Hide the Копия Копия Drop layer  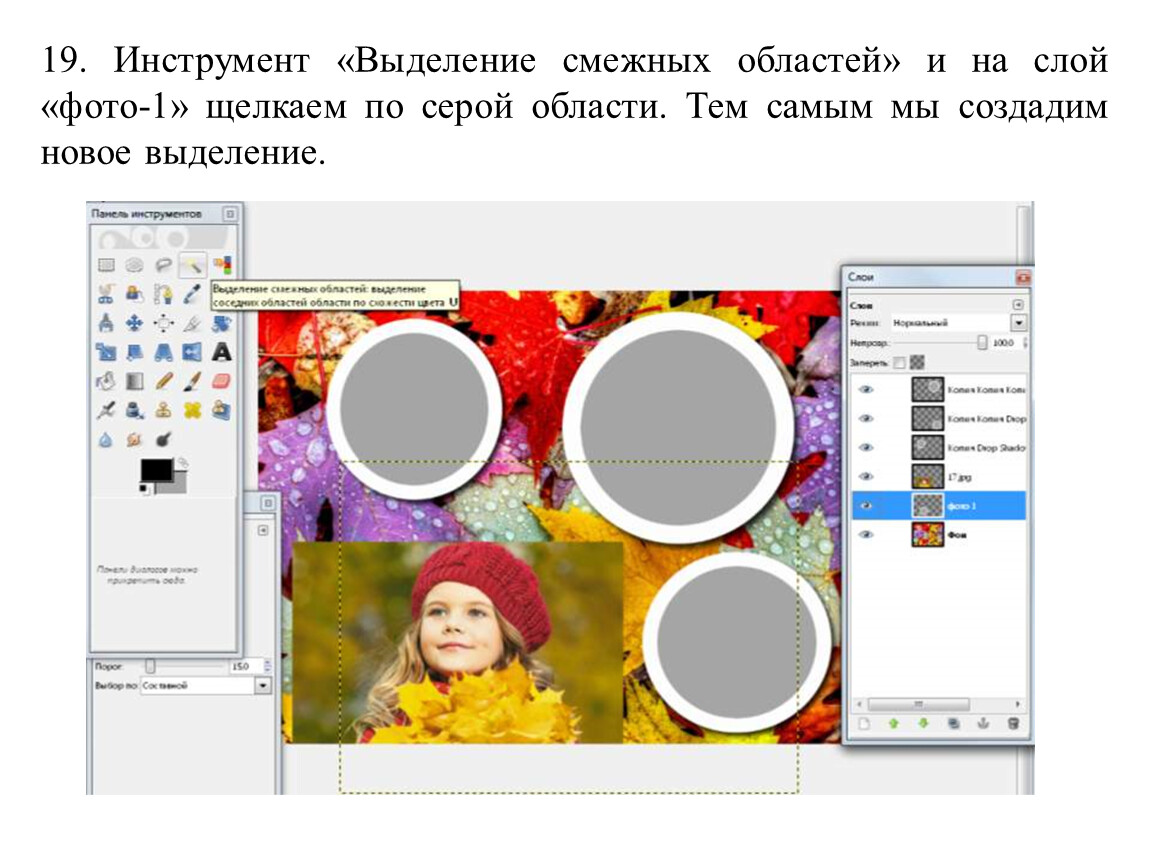866,418
